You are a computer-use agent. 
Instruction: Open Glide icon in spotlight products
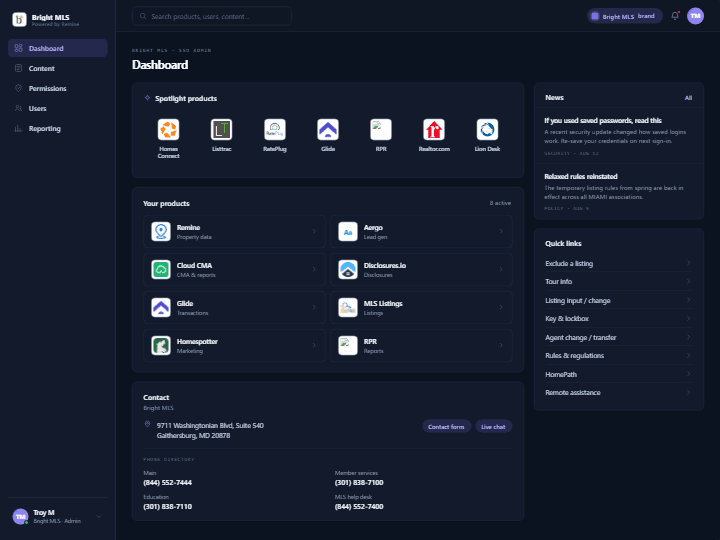coord(328,129)
